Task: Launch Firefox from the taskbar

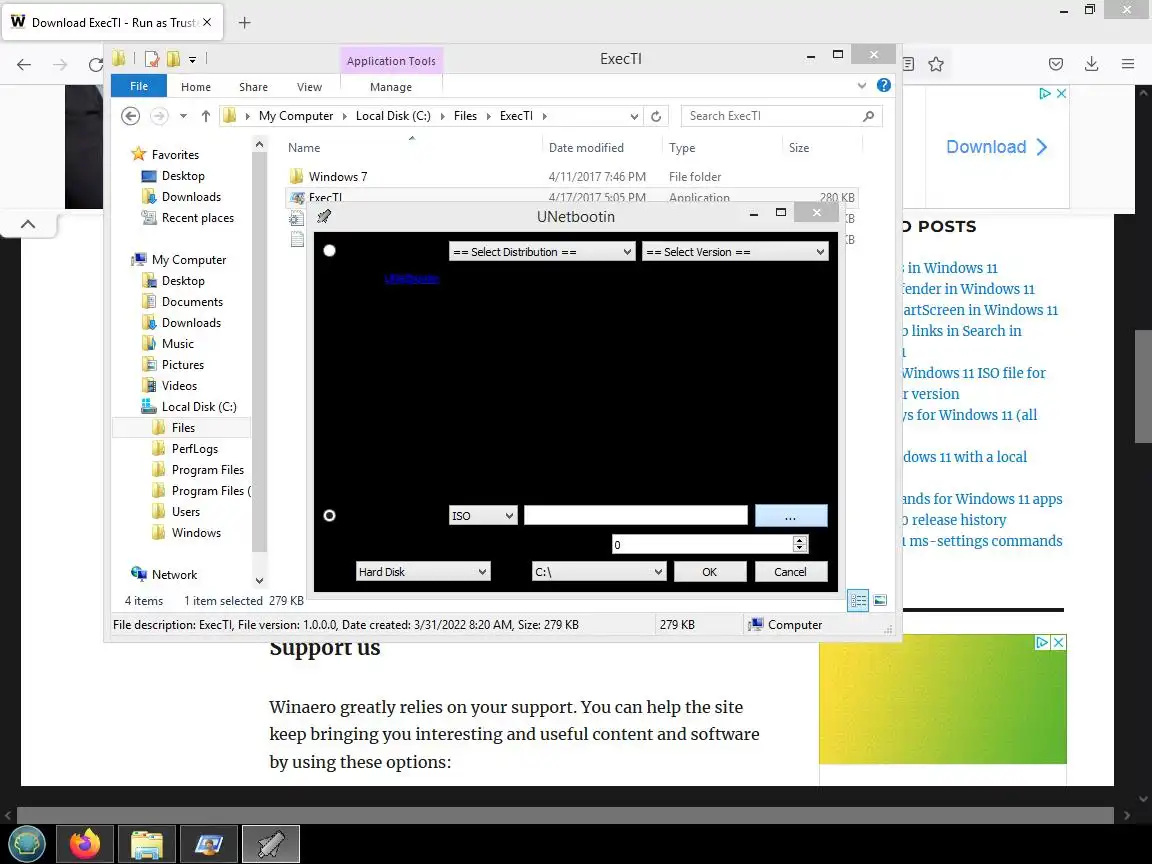Action: 85,843
